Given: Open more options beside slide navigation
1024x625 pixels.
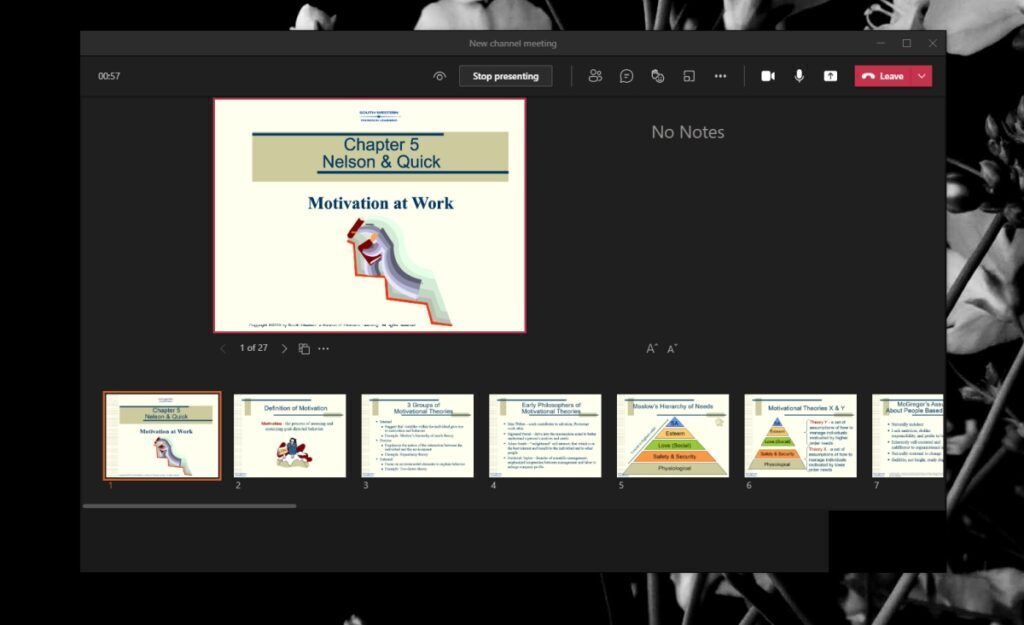Looking at the screenshot, I should 324,348.
